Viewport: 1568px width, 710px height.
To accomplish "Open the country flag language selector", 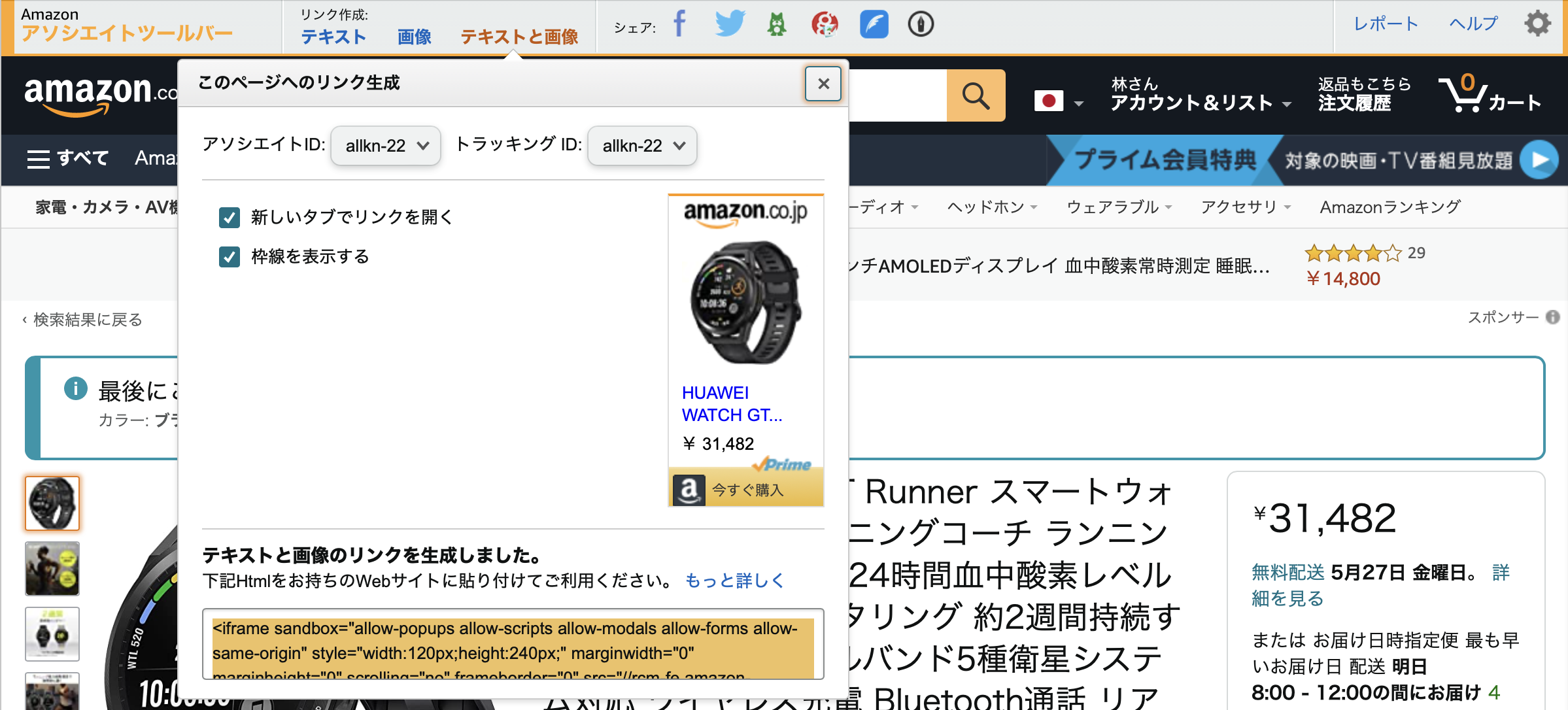I will [1059, 101].
